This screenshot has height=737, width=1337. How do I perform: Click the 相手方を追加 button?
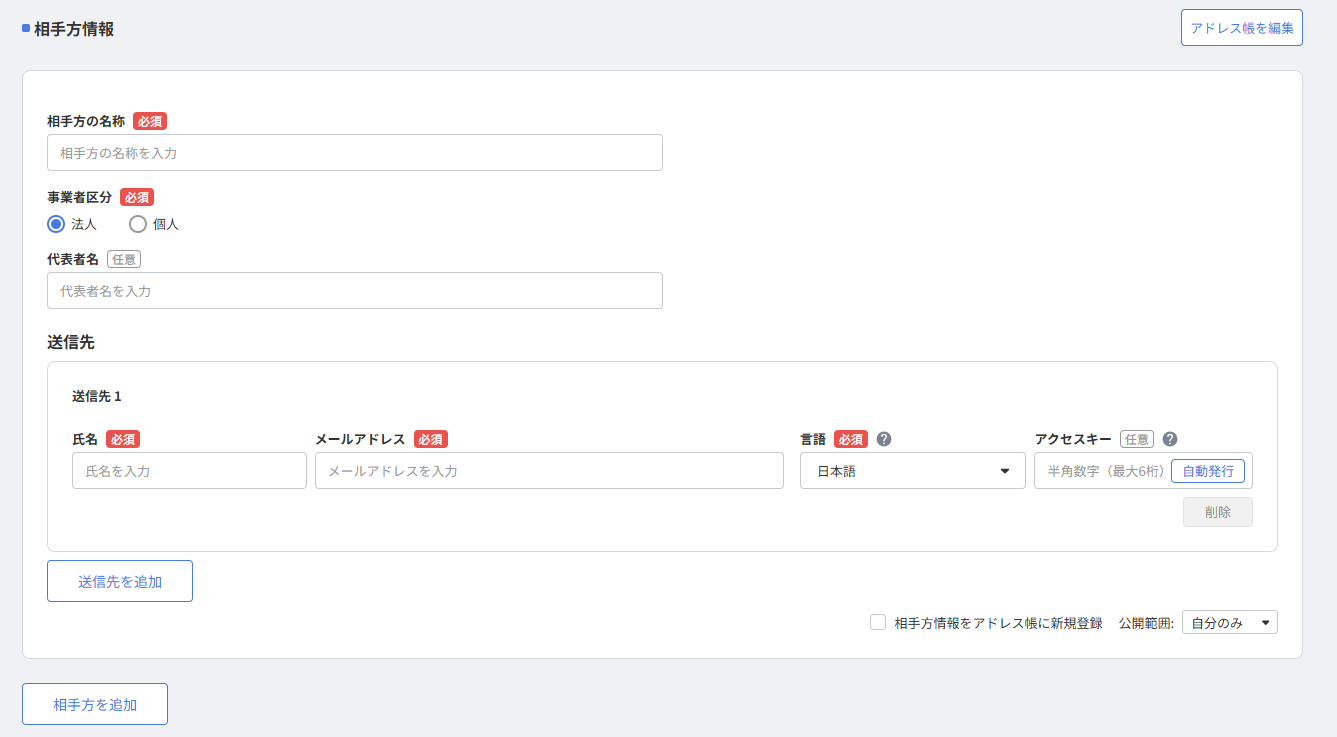95,704
